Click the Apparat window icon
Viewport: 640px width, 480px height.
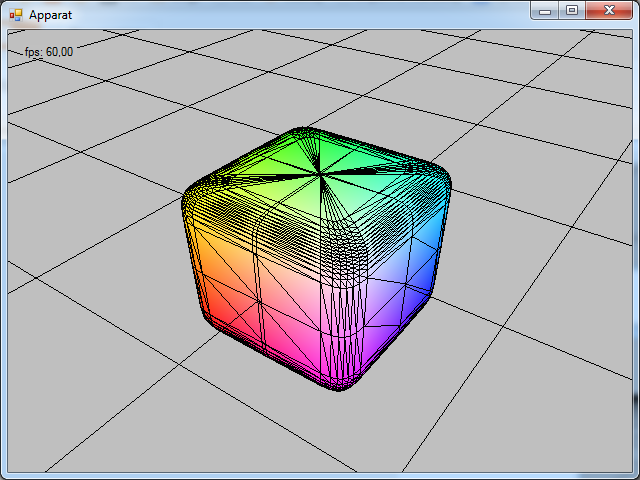pyautogui.click(x=16, y=15)
